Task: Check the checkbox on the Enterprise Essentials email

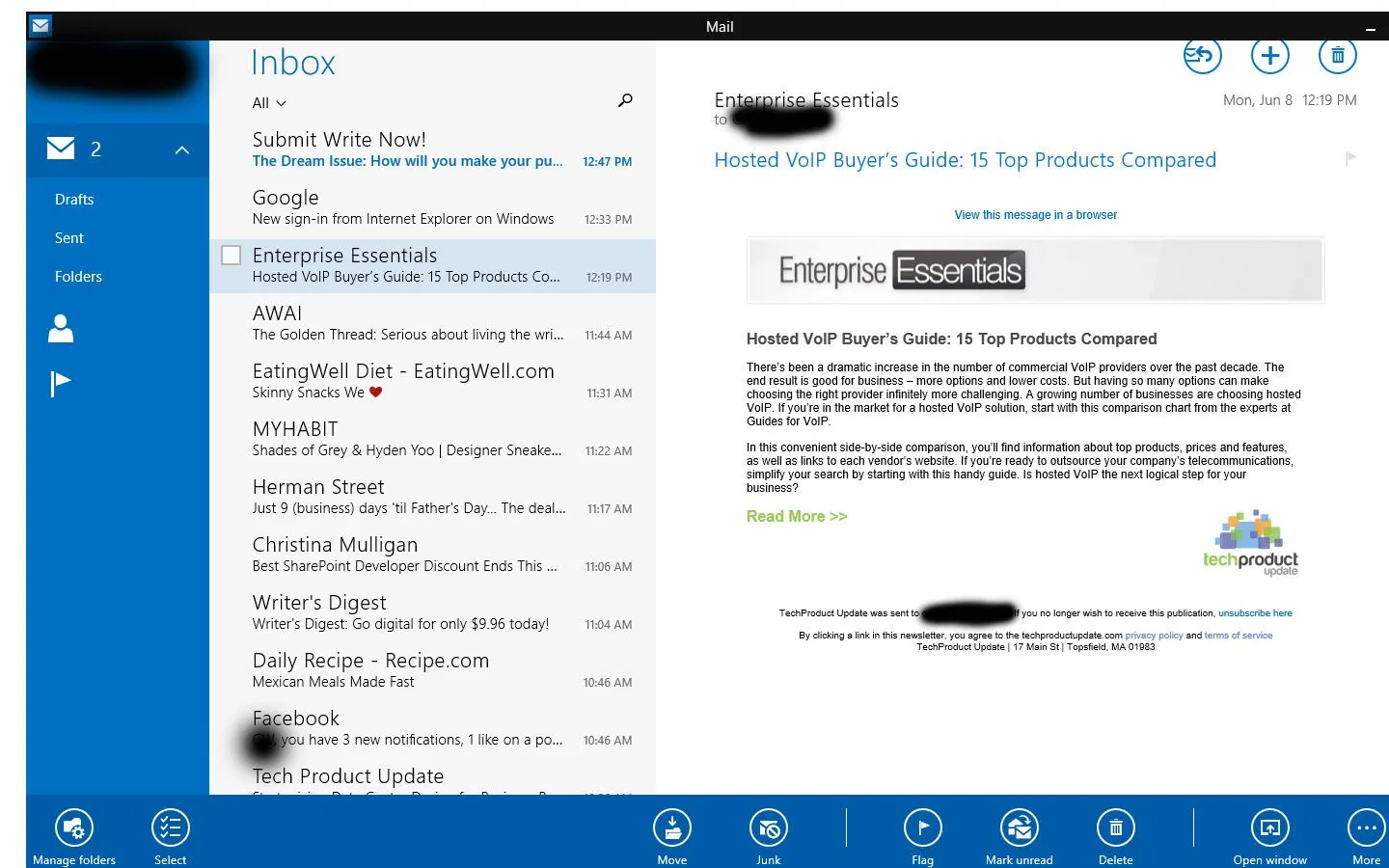Action: click(x=231, y=255)
